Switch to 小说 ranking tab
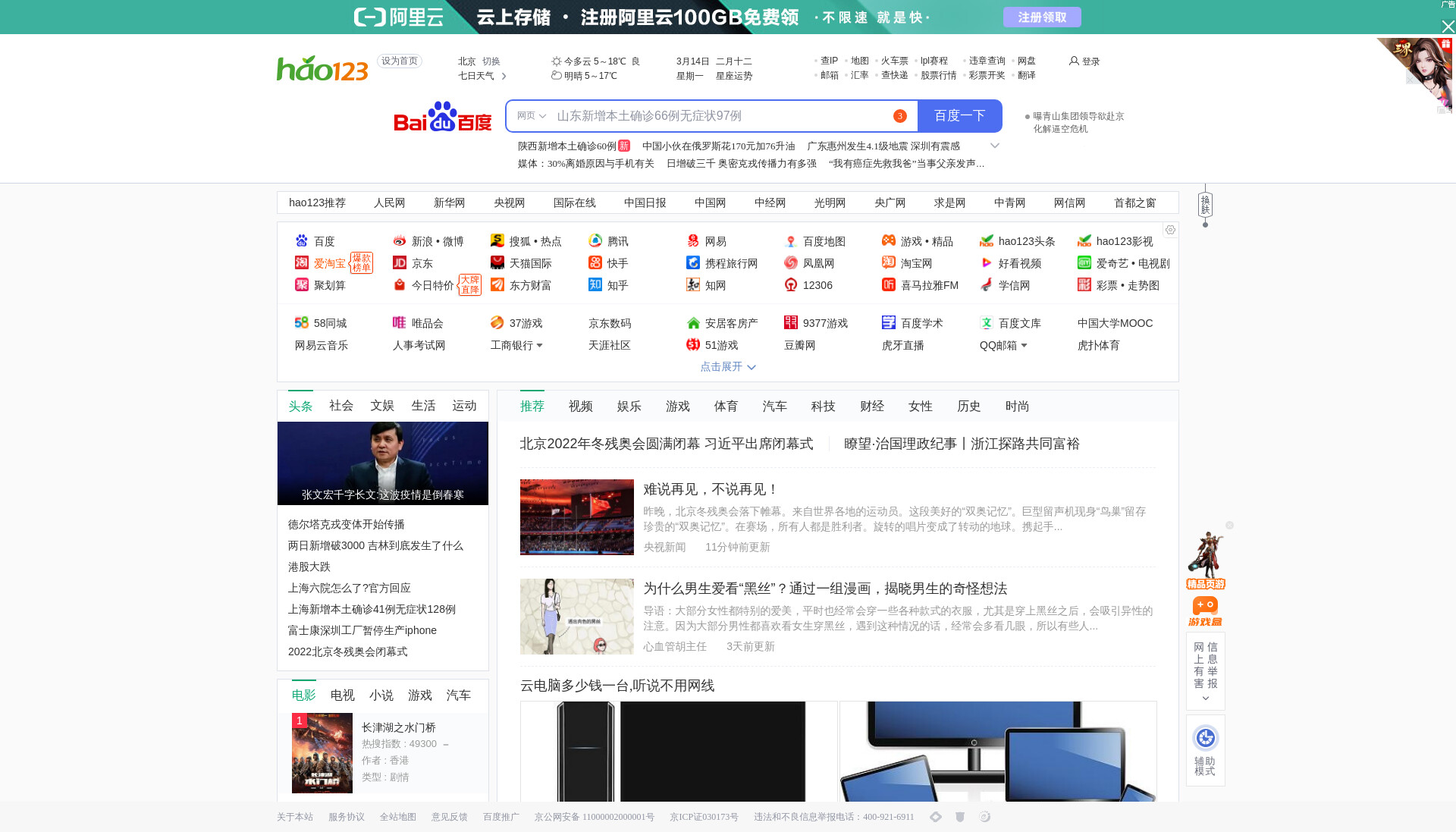This screenshot has height=832, width=1456. point(381,695)
